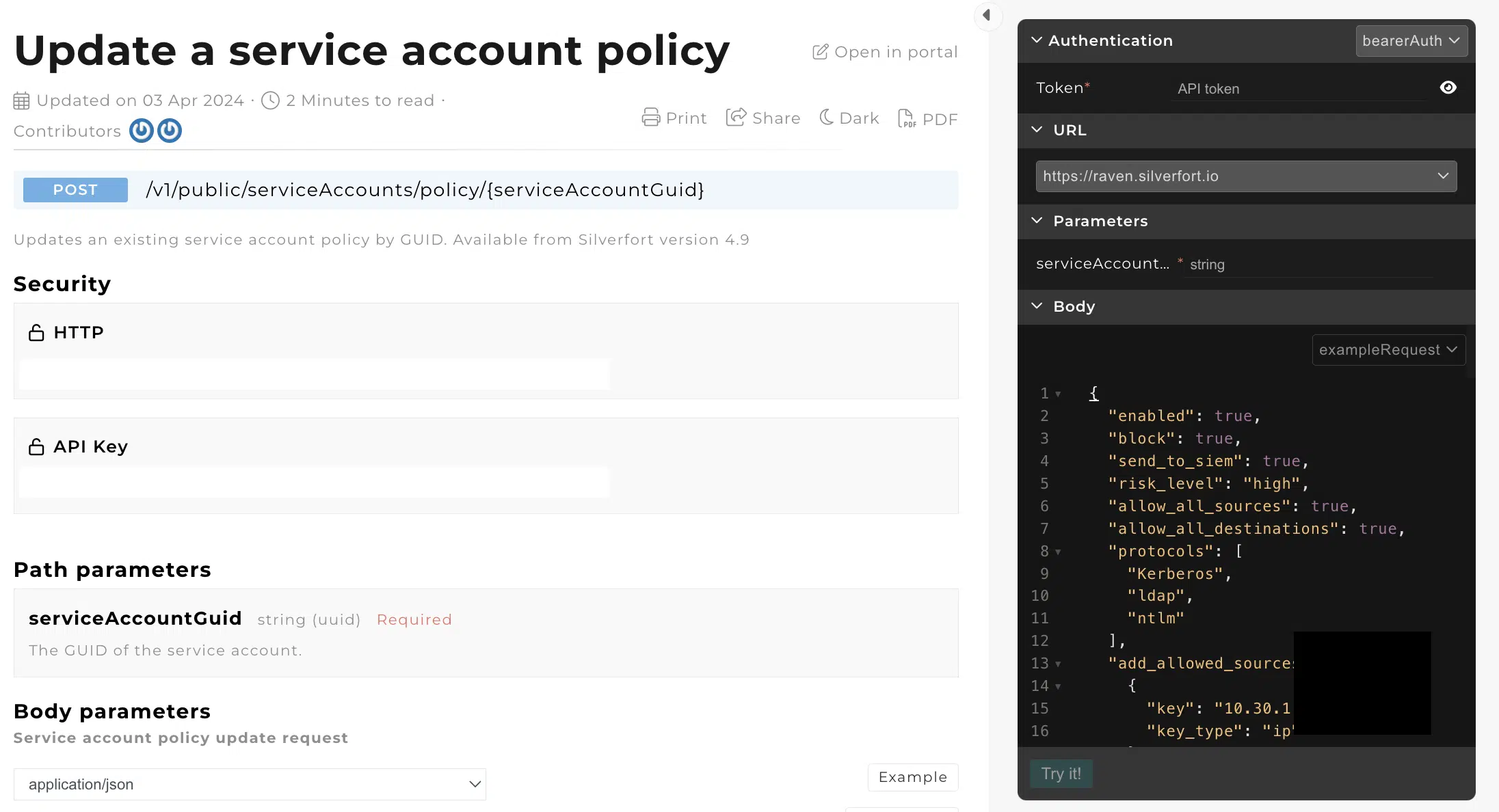
Task: Collapse the Body section
Action: pos(1037,306)
